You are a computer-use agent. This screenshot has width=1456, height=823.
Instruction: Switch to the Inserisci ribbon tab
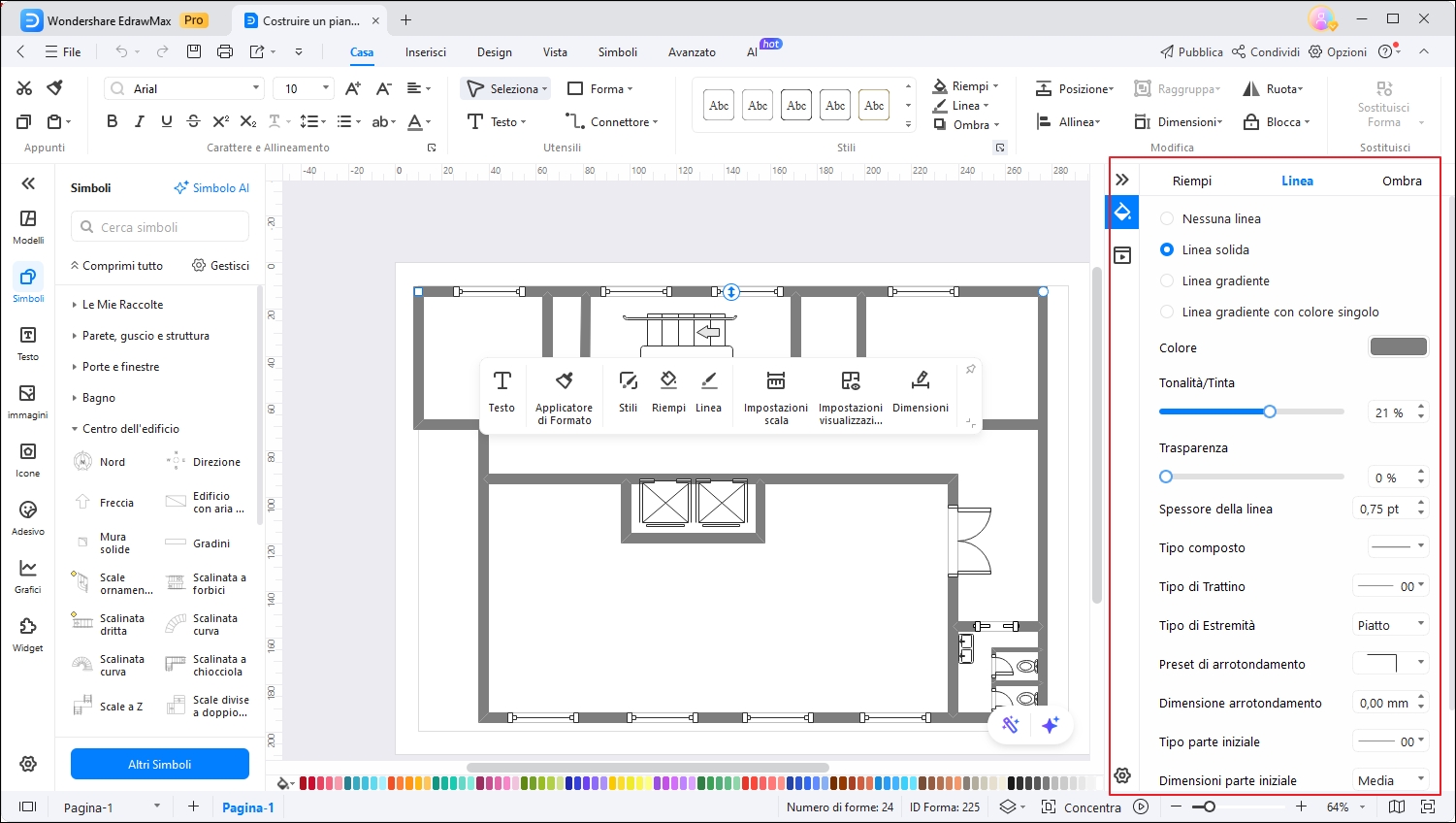pos(426,52)
